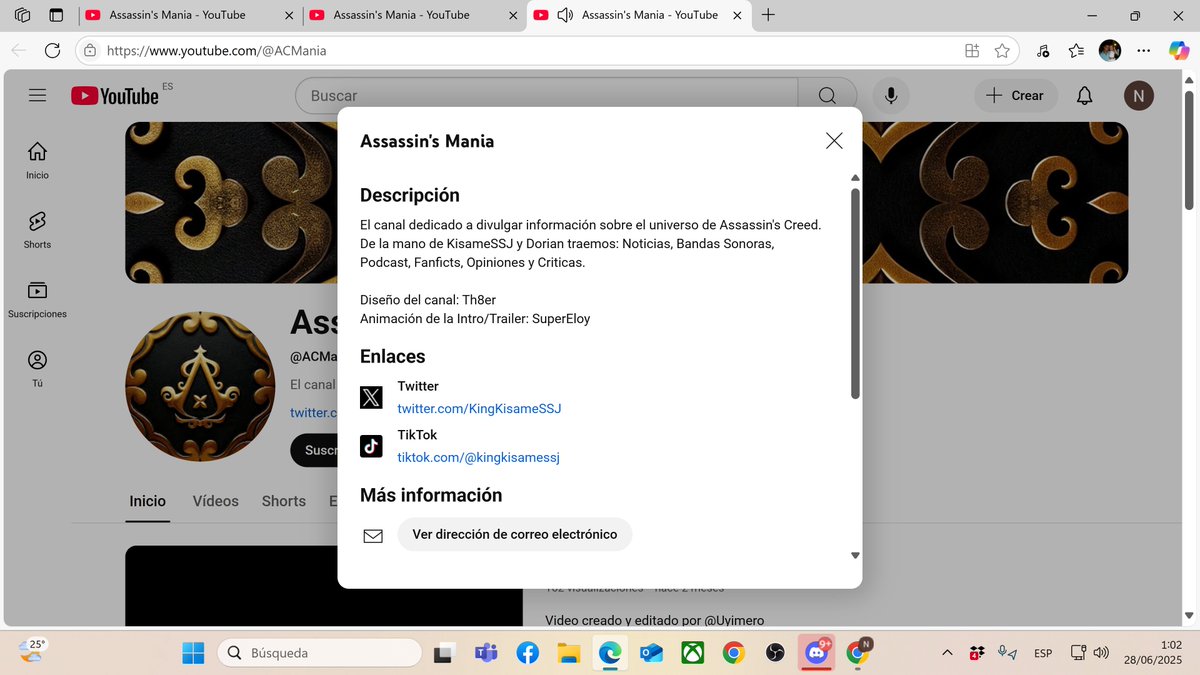The width and height of the screenshot is (1200, 675).
Task: Go to Inicio in sidebar
Action: pyautogui.click(x=38, y=160)
